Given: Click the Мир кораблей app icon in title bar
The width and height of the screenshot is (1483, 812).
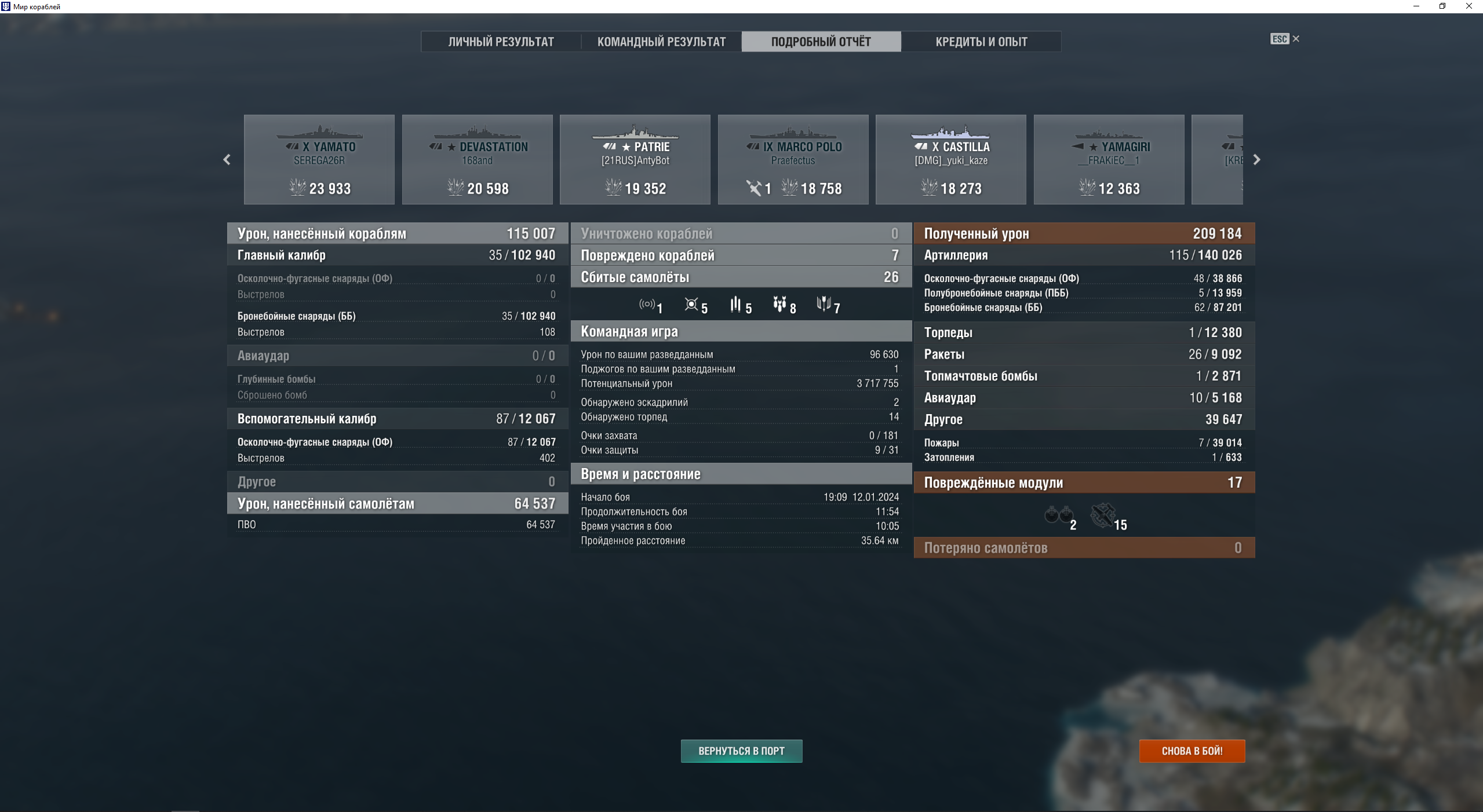Looking at the screenshot, I should (6, 6).
